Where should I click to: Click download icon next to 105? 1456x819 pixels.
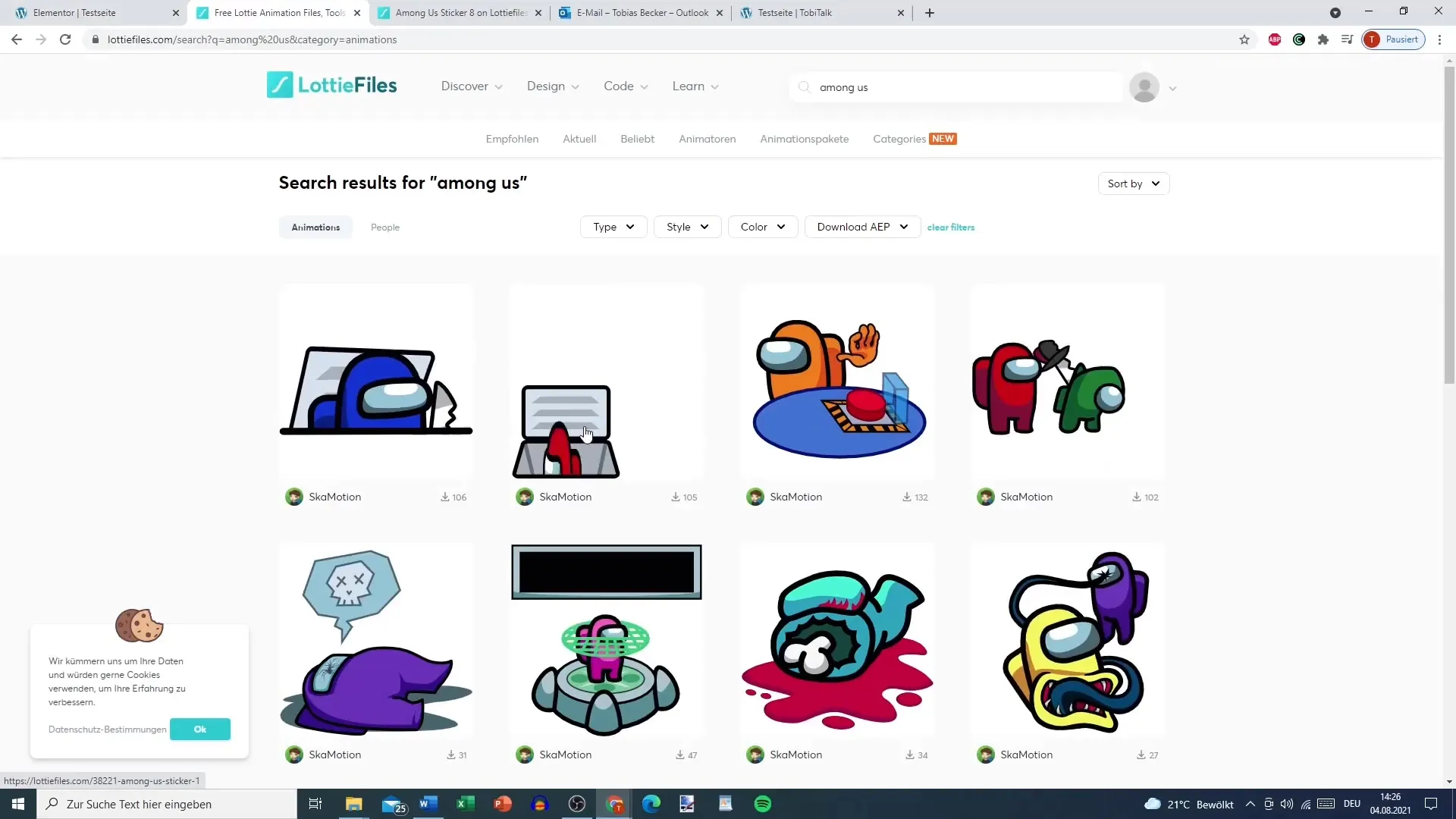(675, 497)
